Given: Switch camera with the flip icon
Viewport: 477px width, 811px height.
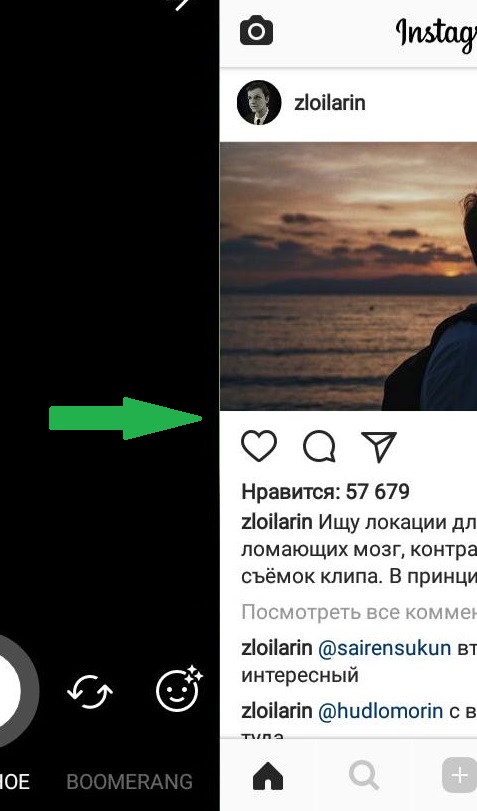Looking at the screenshot, I should point(90,691).
